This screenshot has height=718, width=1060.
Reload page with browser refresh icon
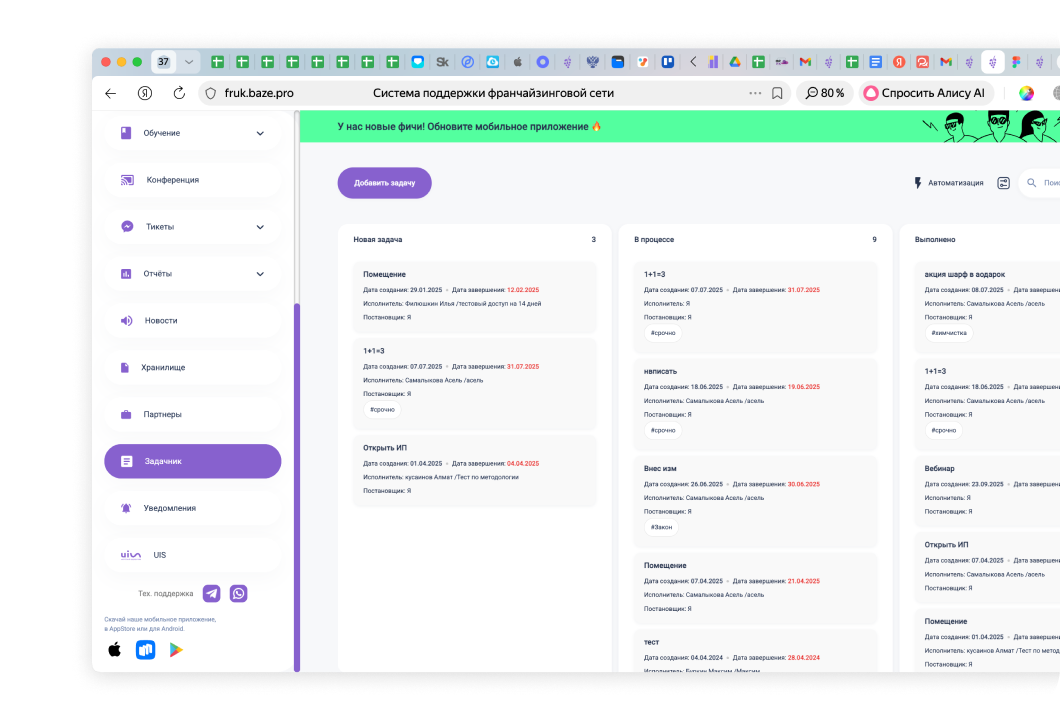pyautogui.click(x=179, y=93)
